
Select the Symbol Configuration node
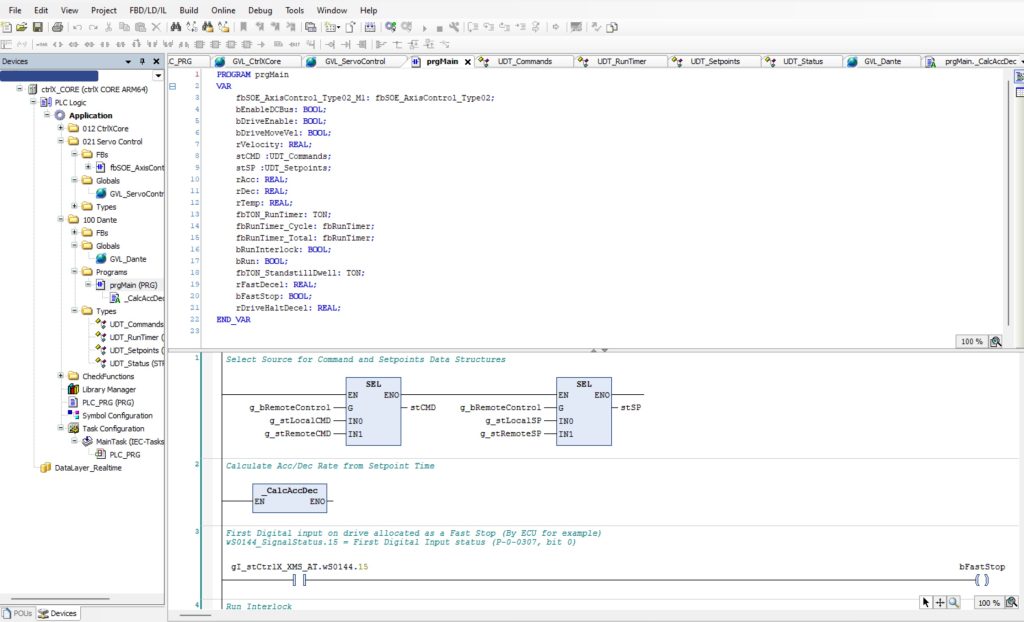[117, 415]
